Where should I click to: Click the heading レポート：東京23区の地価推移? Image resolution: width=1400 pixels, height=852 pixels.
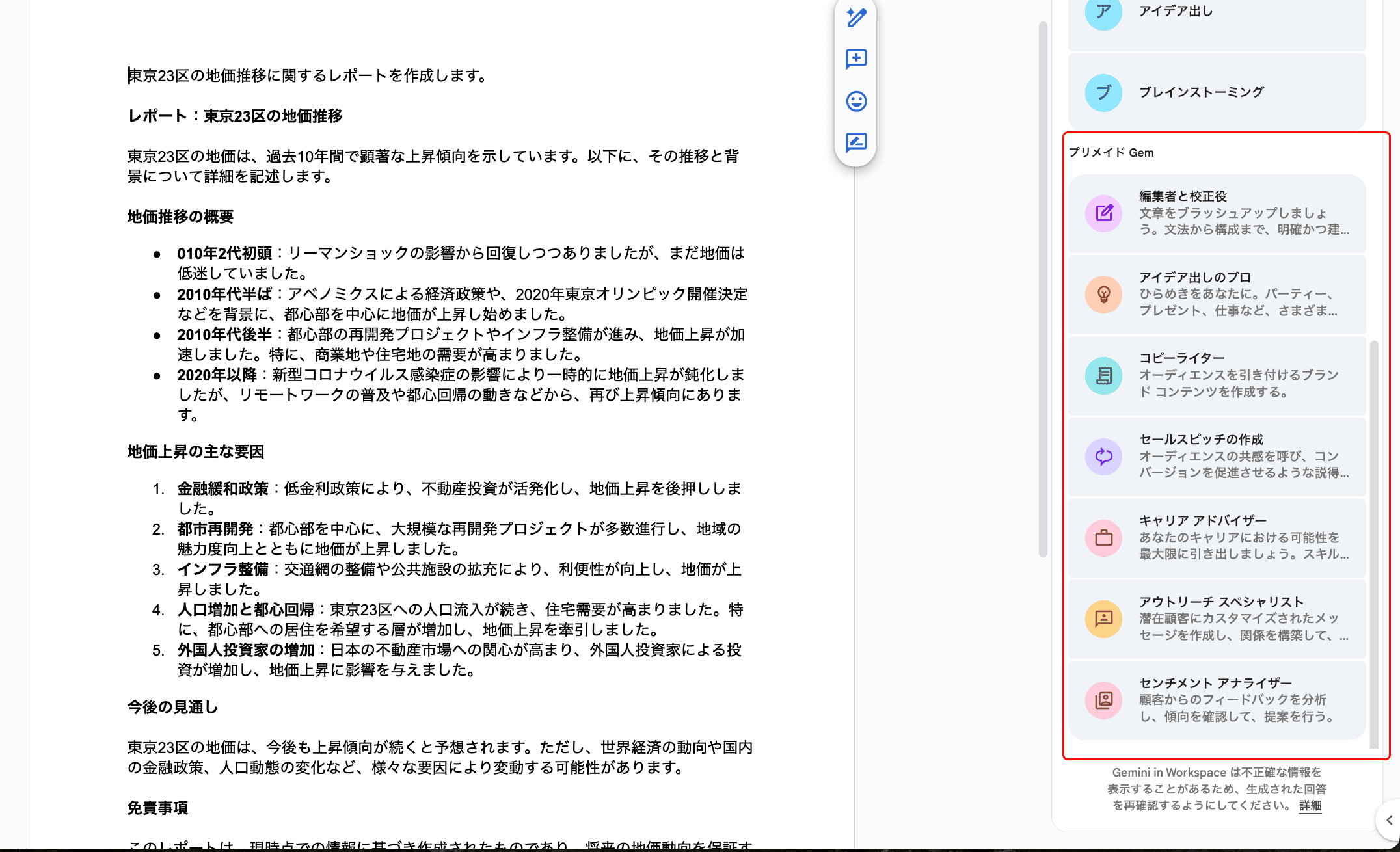click(235, 116)
